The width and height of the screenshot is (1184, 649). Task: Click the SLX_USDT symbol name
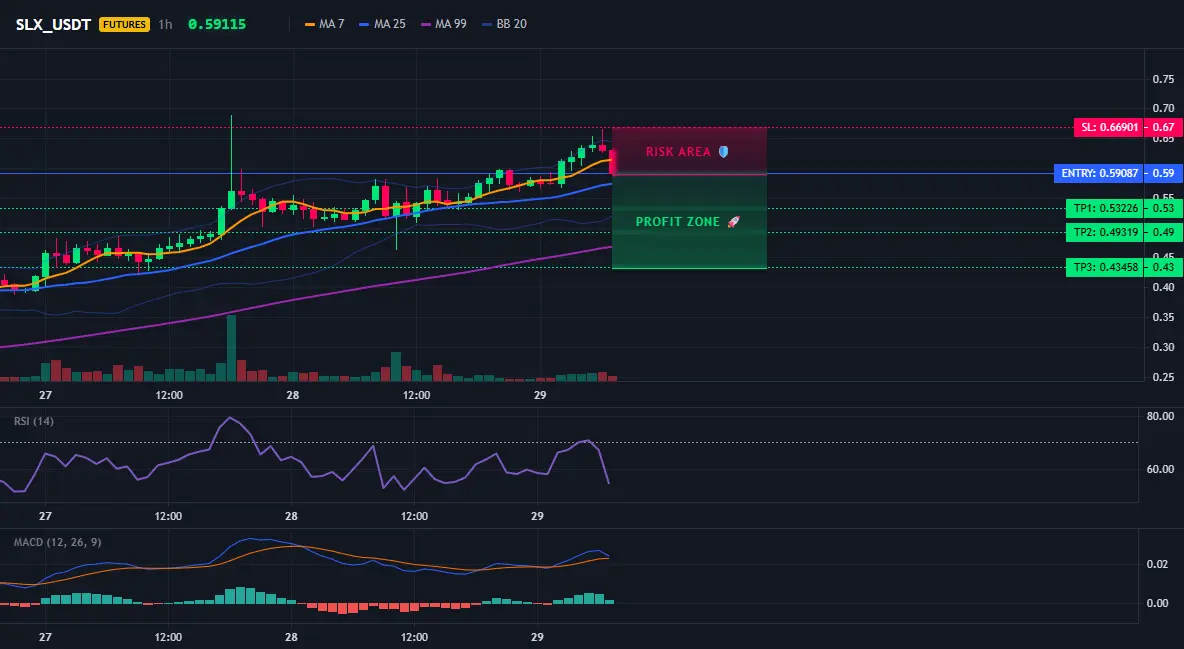tap(54, 24)
